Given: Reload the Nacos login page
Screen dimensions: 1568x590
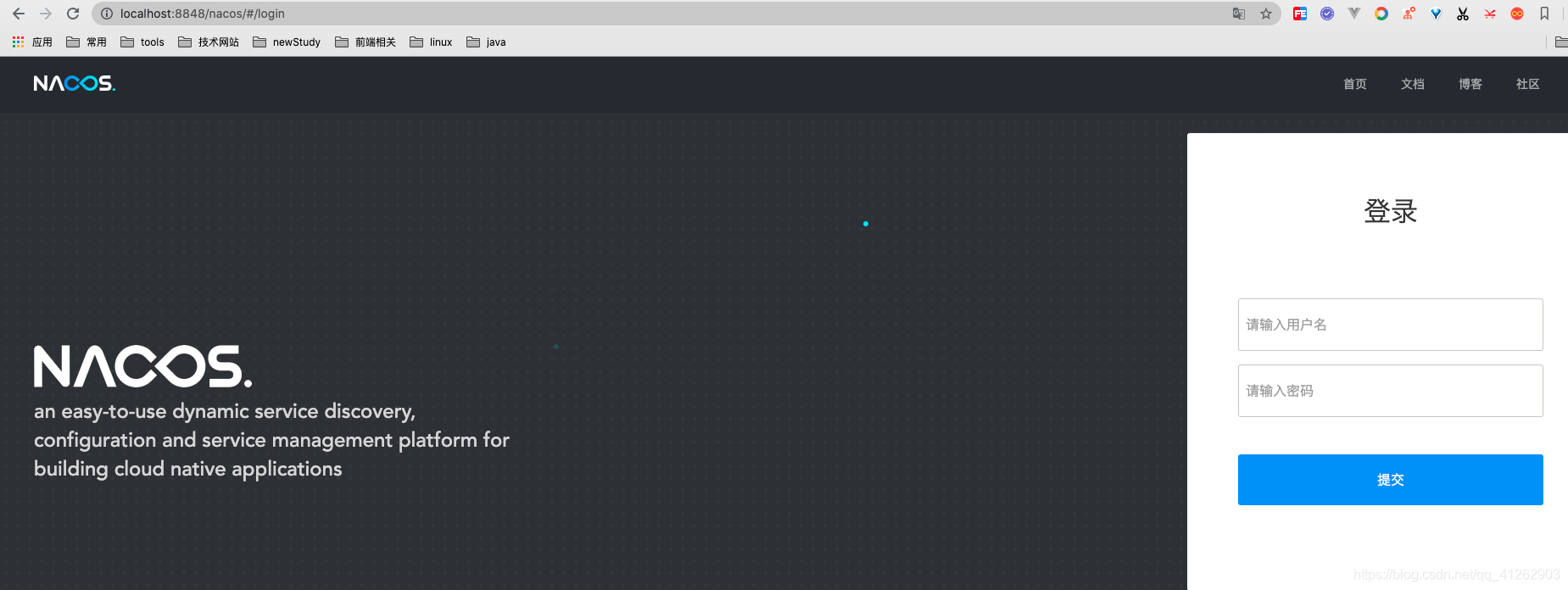Looking at the screenshot, I should pos(73,14).
